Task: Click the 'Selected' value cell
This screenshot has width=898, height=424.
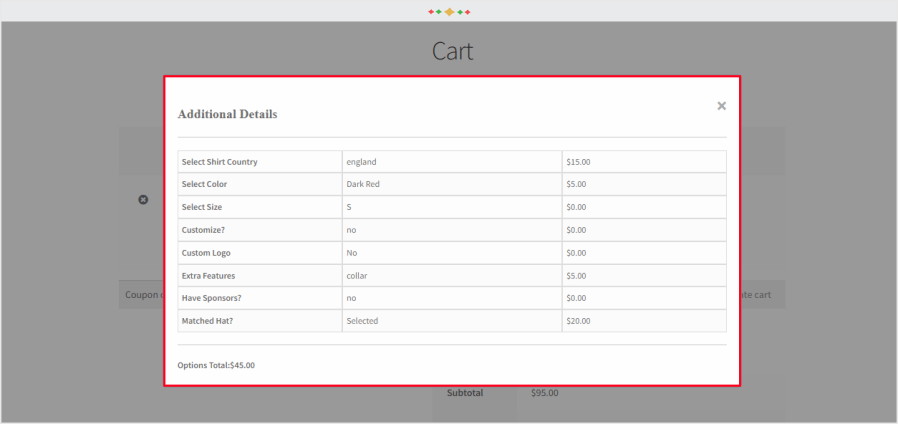Action: tap(452, 321)
